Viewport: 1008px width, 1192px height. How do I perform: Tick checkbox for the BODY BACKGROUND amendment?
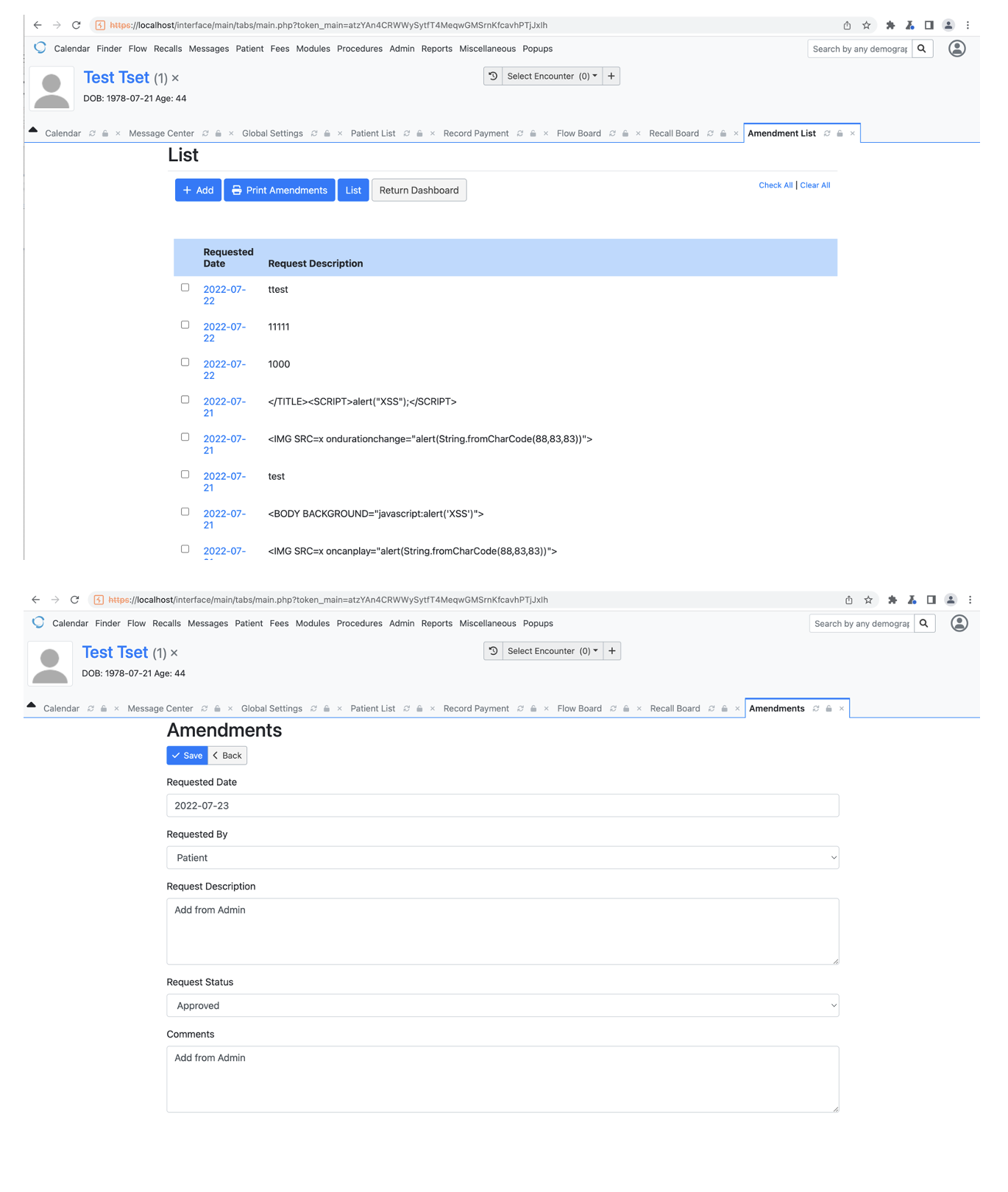click(x=185, y=511)
